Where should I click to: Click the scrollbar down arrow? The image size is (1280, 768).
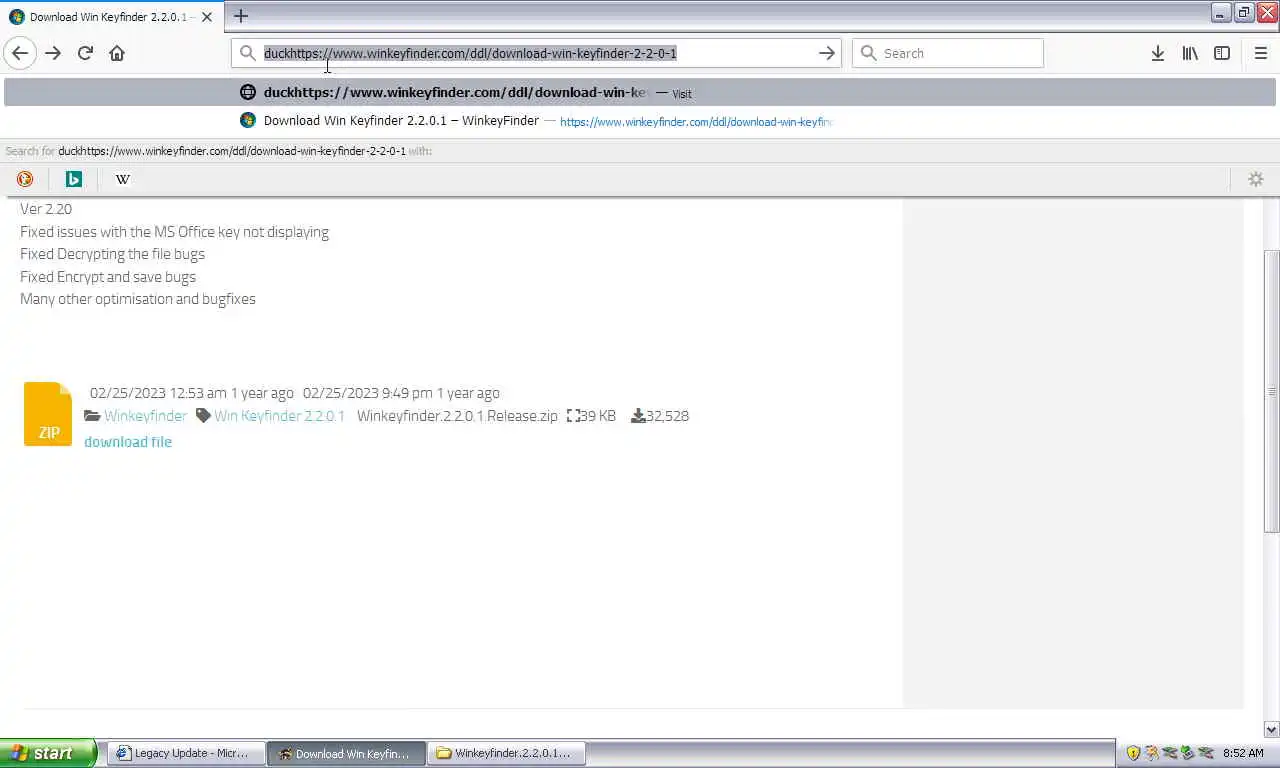pos(1271,730)
